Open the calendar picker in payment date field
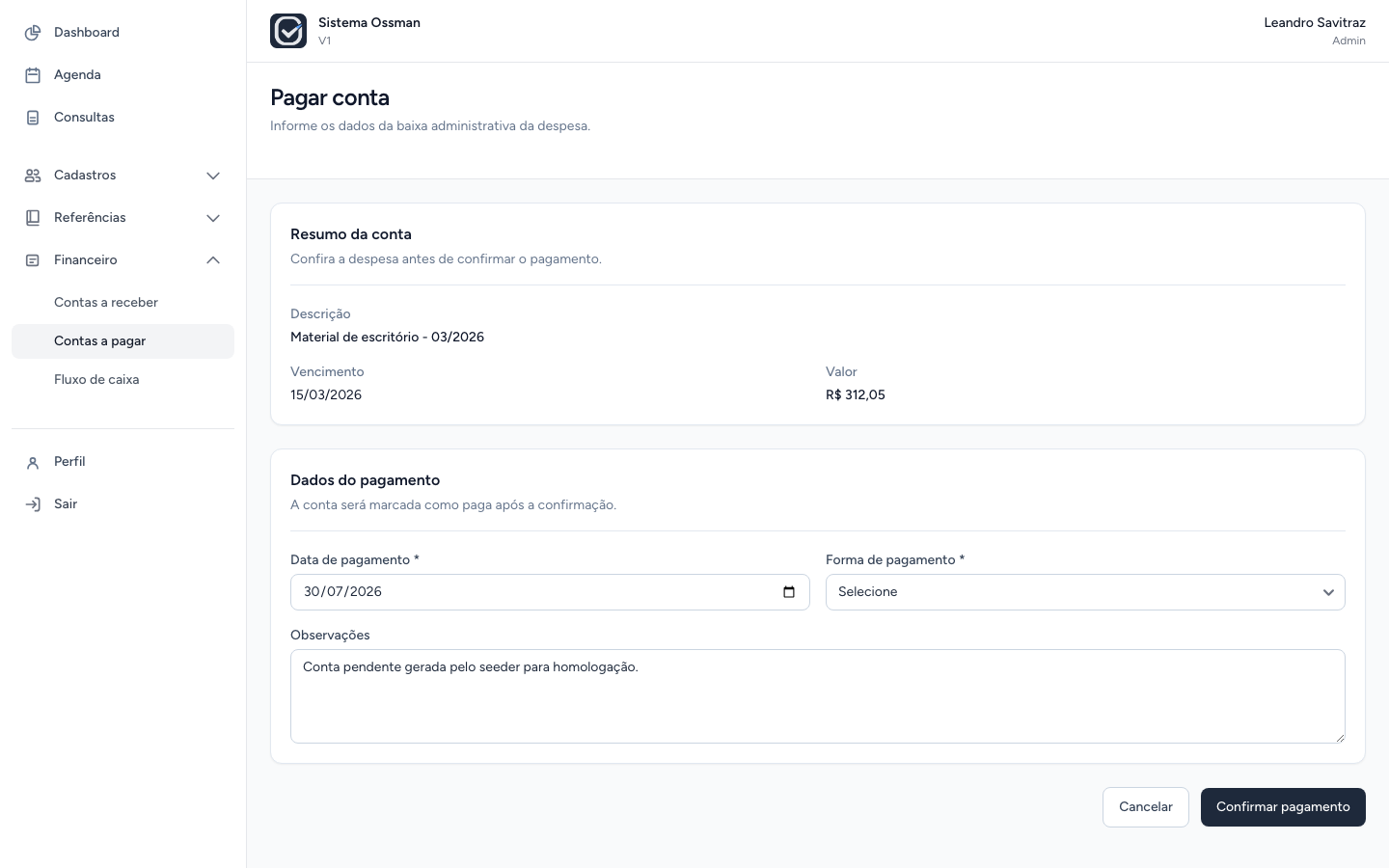1389x868 pixels. coord(789,592)
